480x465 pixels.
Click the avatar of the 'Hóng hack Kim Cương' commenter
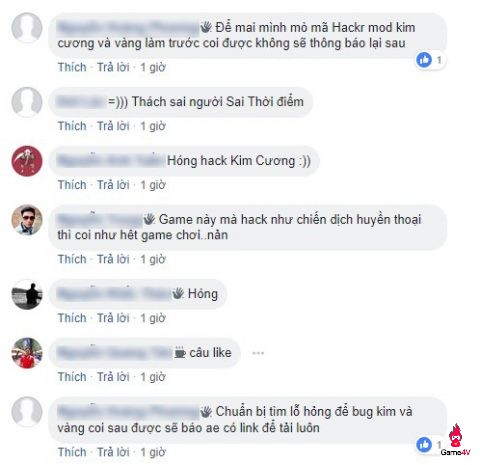tap(27, 161)
